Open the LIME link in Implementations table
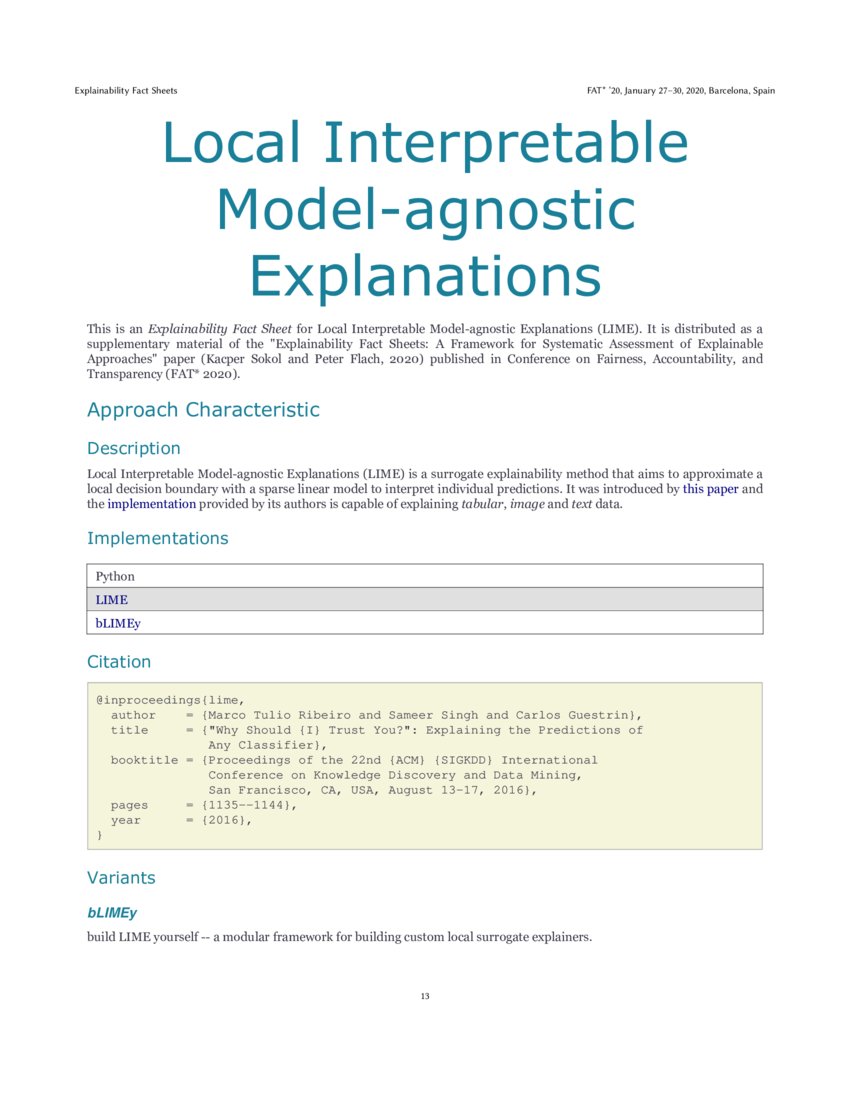This screenshot has width=850, height=1100. (x=111, y=600)
